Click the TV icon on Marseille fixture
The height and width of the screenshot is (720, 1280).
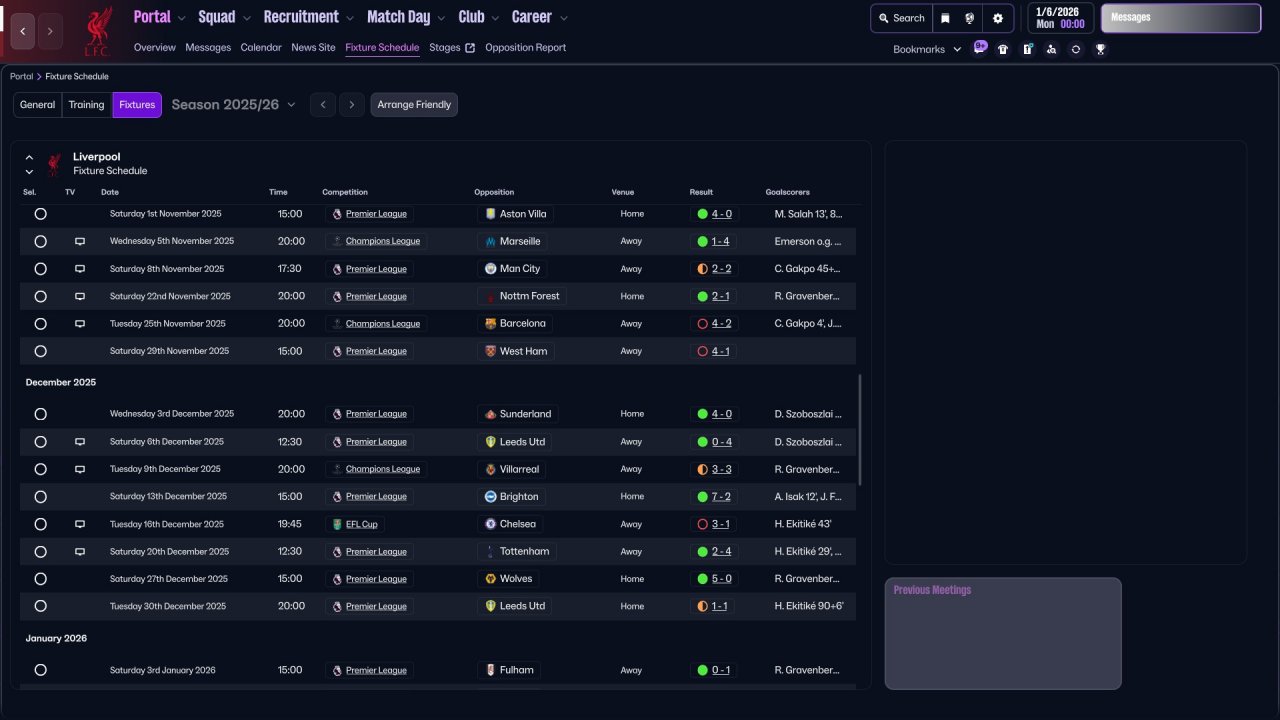tap(80, 241)
